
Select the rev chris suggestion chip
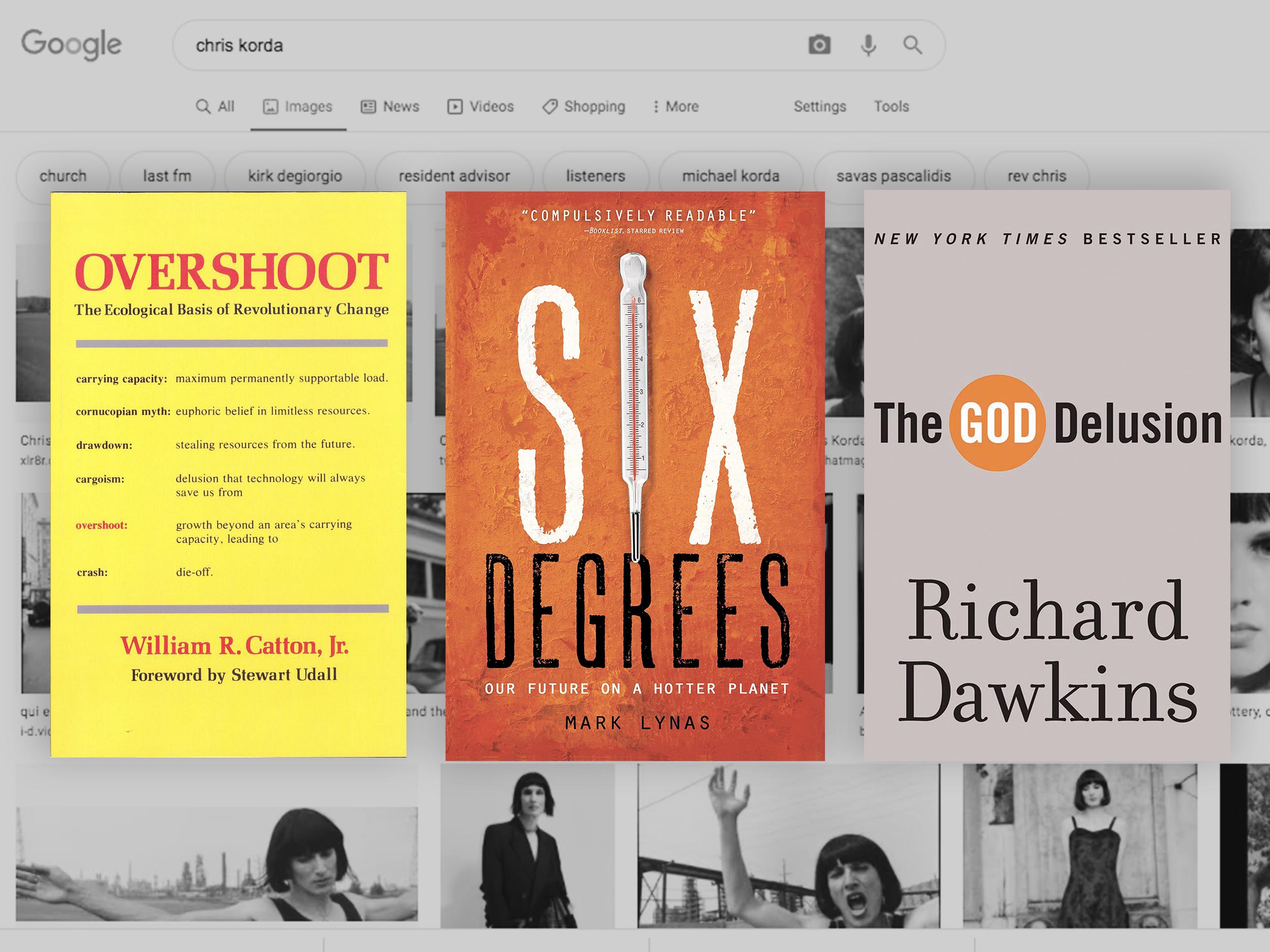1037,176
